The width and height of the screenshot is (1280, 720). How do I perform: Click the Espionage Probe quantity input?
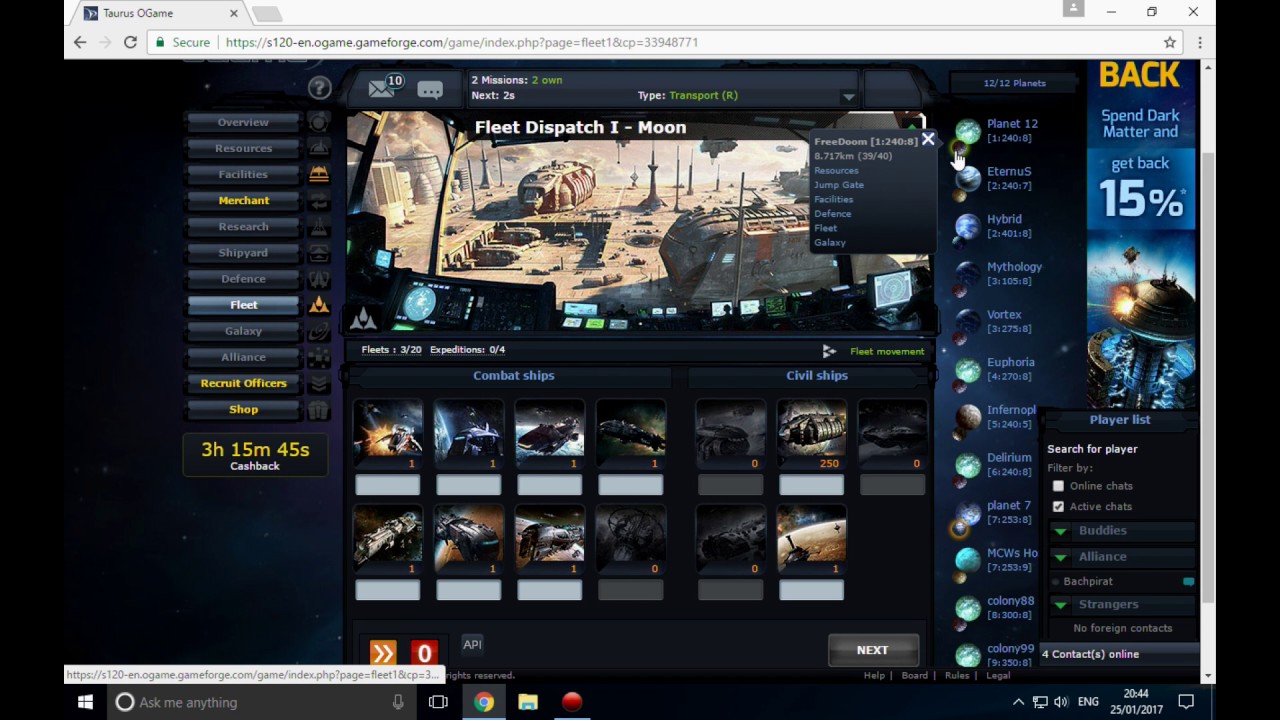(811, 591)
